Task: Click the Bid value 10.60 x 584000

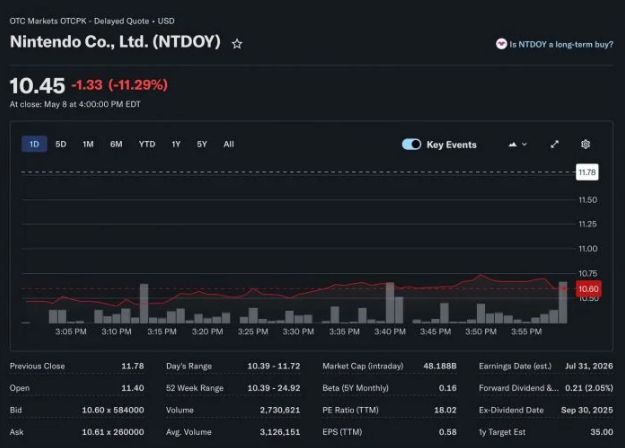Action: pyautogui.click(x=113, y=410)
